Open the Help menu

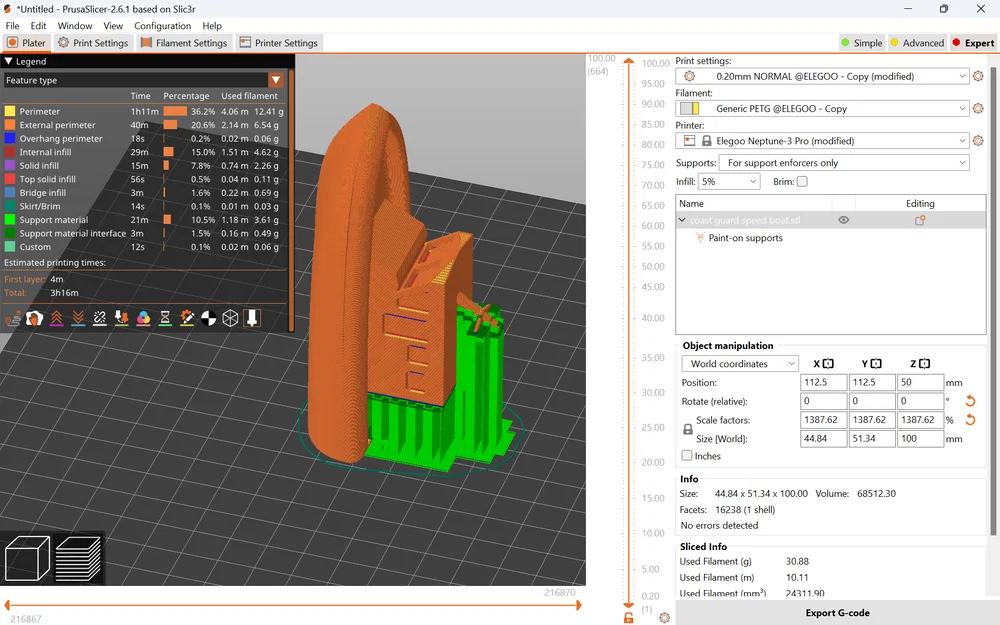[x=212, y=26]
